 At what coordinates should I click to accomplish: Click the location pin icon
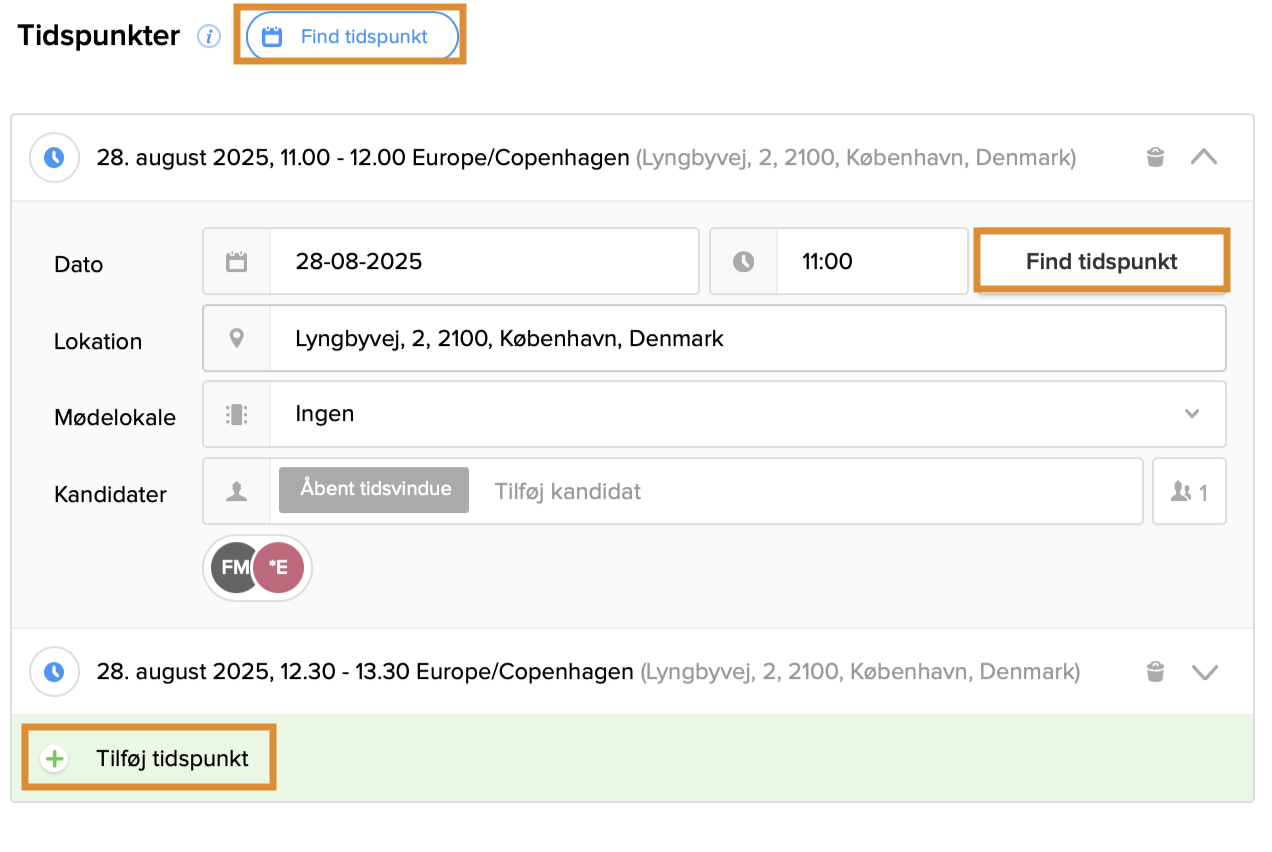pos(237,338)
